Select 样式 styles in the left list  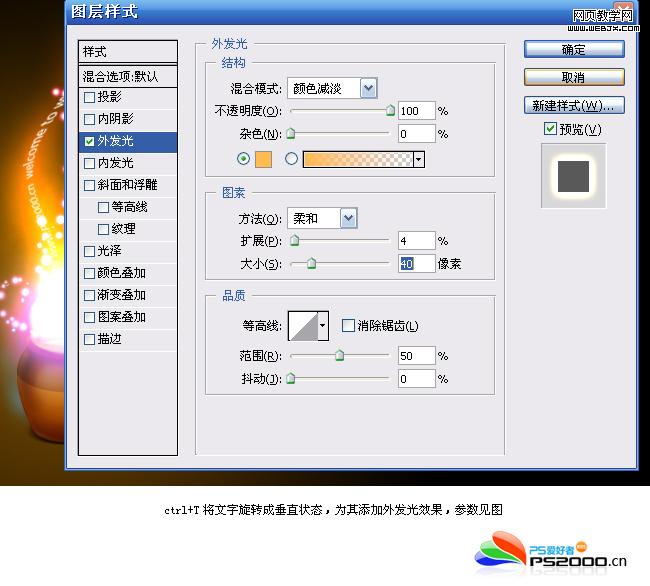click(x=128, y=52)
